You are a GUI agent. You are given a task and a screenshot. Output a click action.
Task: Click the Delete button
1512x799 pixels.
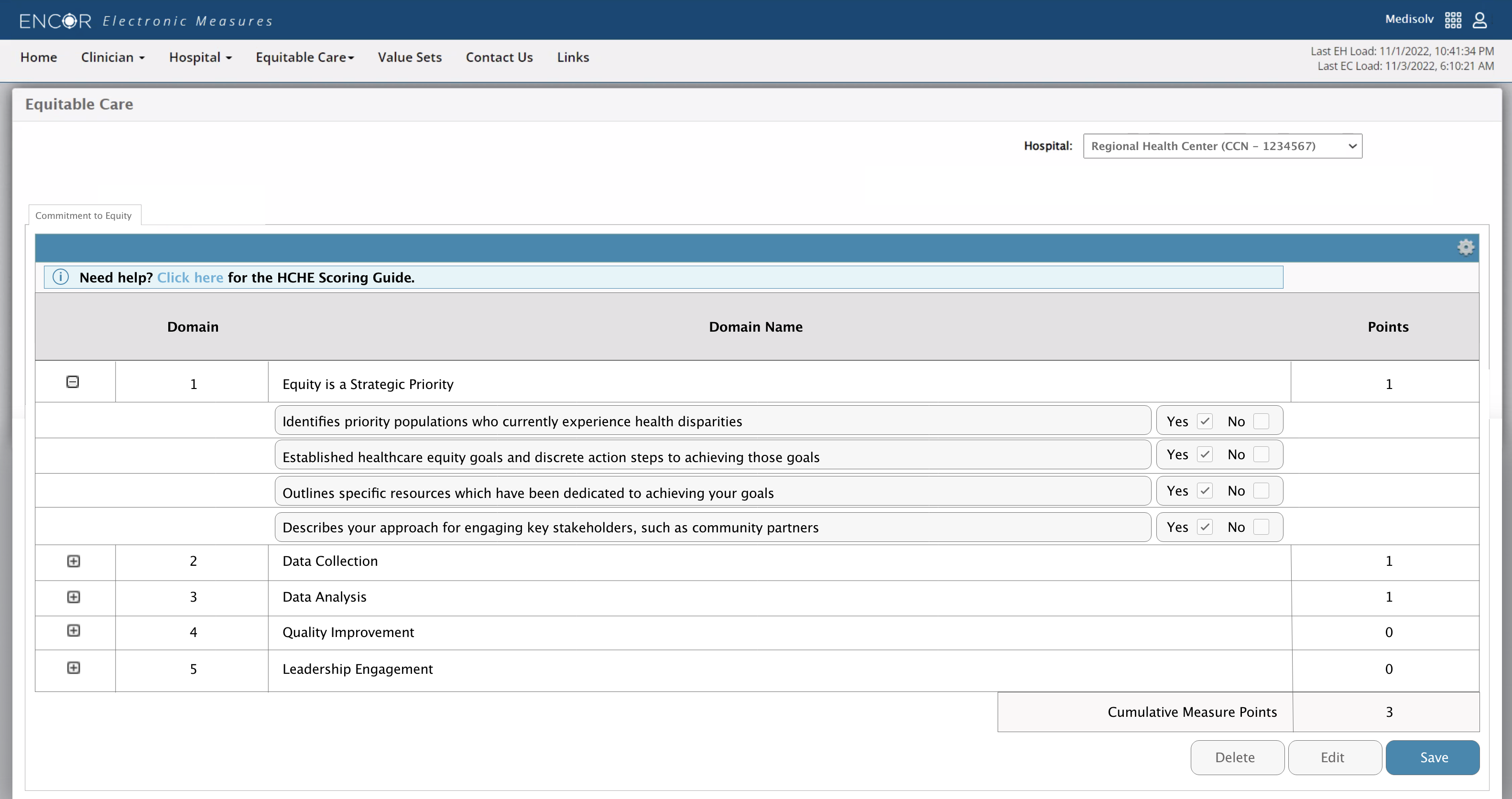1236,757
